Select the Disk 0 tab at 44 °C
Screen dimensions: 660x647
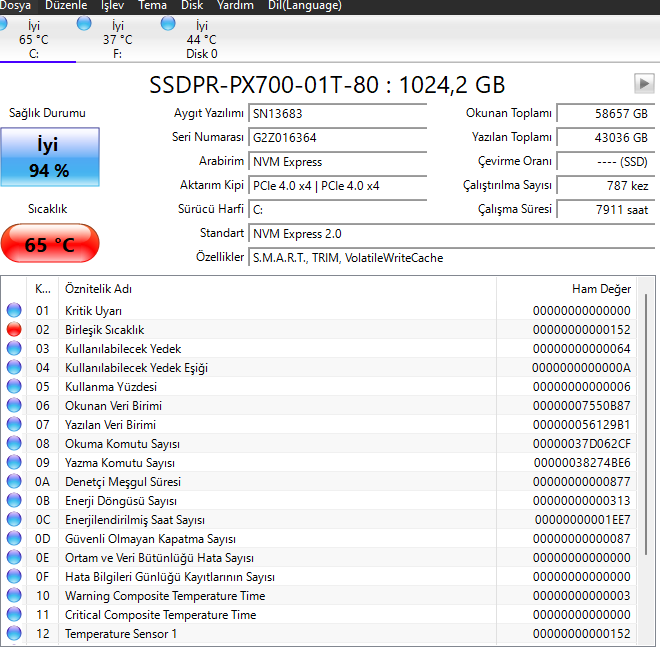[202, 40]
